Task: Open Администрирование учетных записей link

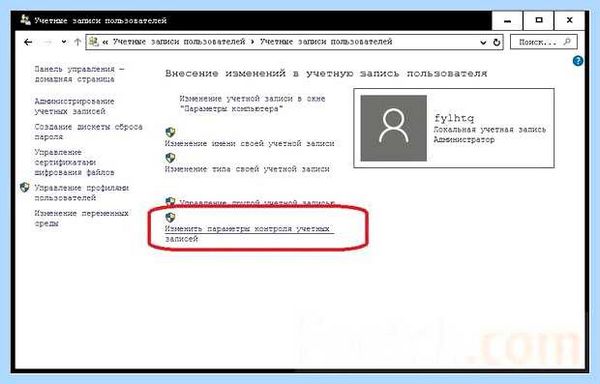Action: coord(74,106)
